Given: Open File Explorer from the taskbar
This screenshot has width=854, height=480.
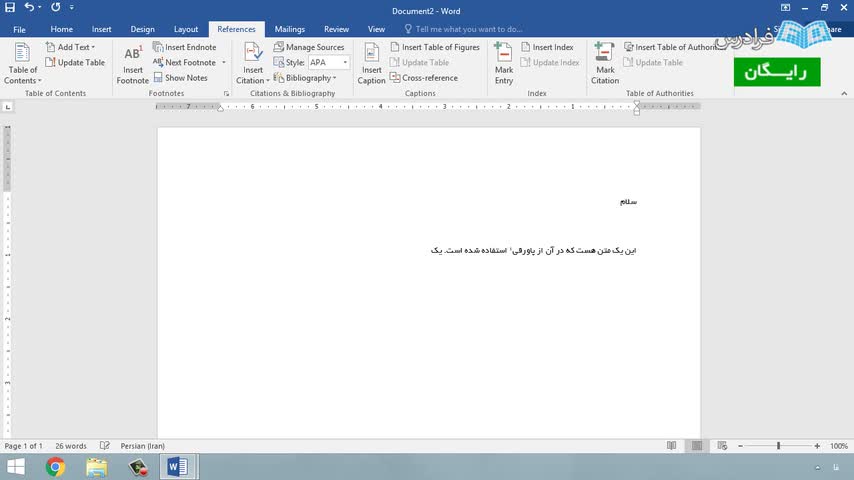Looking at the screenshot, I should pyautogui.click(x=96, y=467).
